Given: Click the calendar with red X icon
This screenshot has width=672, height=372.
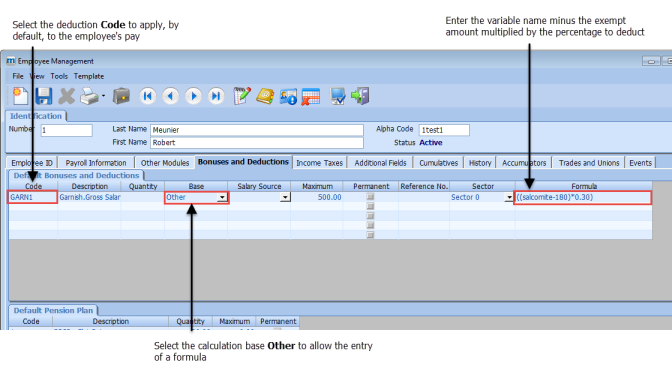Looking at the screenshot, I should [311, 96].
